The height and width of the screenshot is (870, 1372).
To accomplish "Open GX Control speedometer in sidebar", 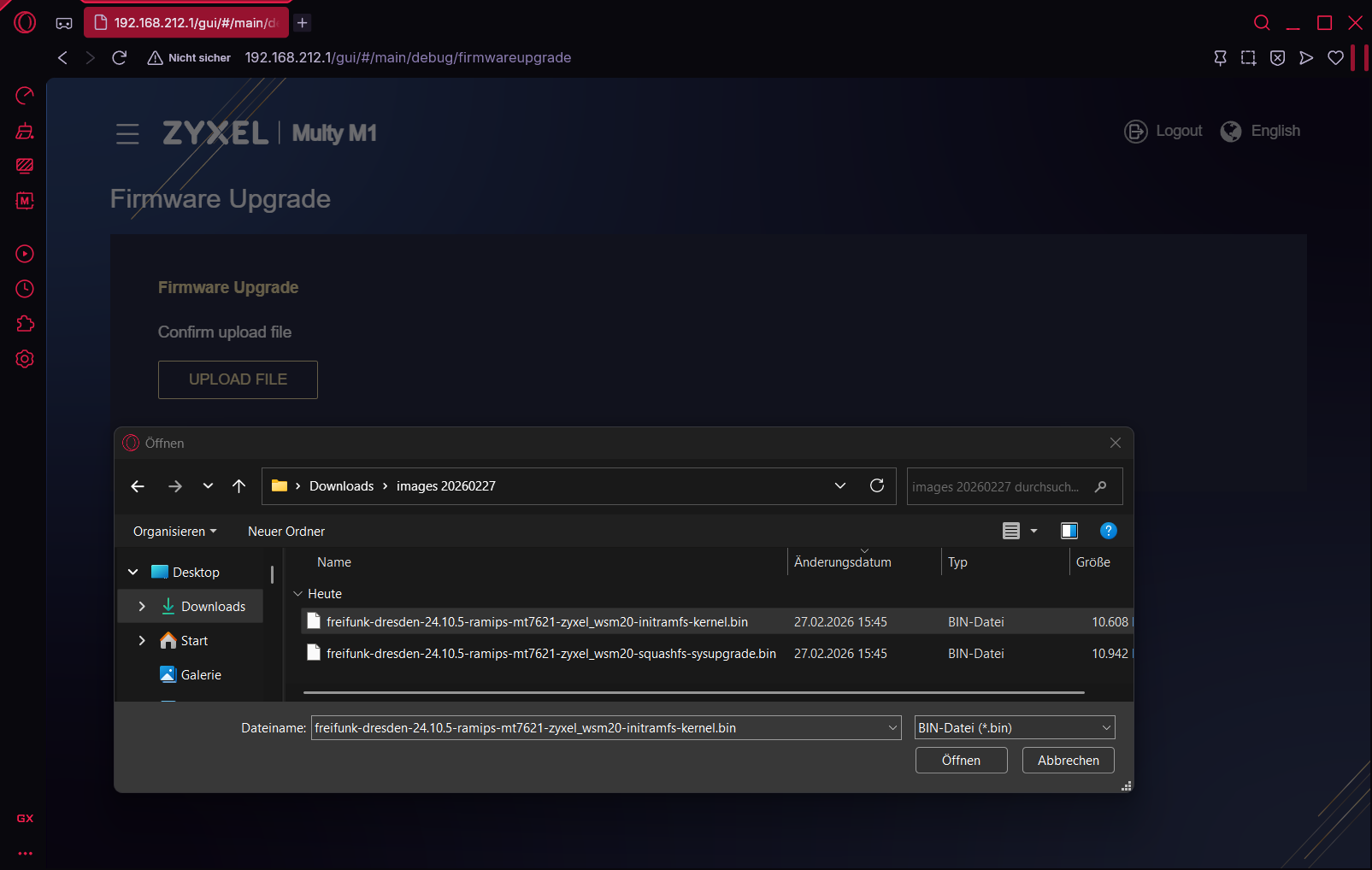I will pos(25,95).
